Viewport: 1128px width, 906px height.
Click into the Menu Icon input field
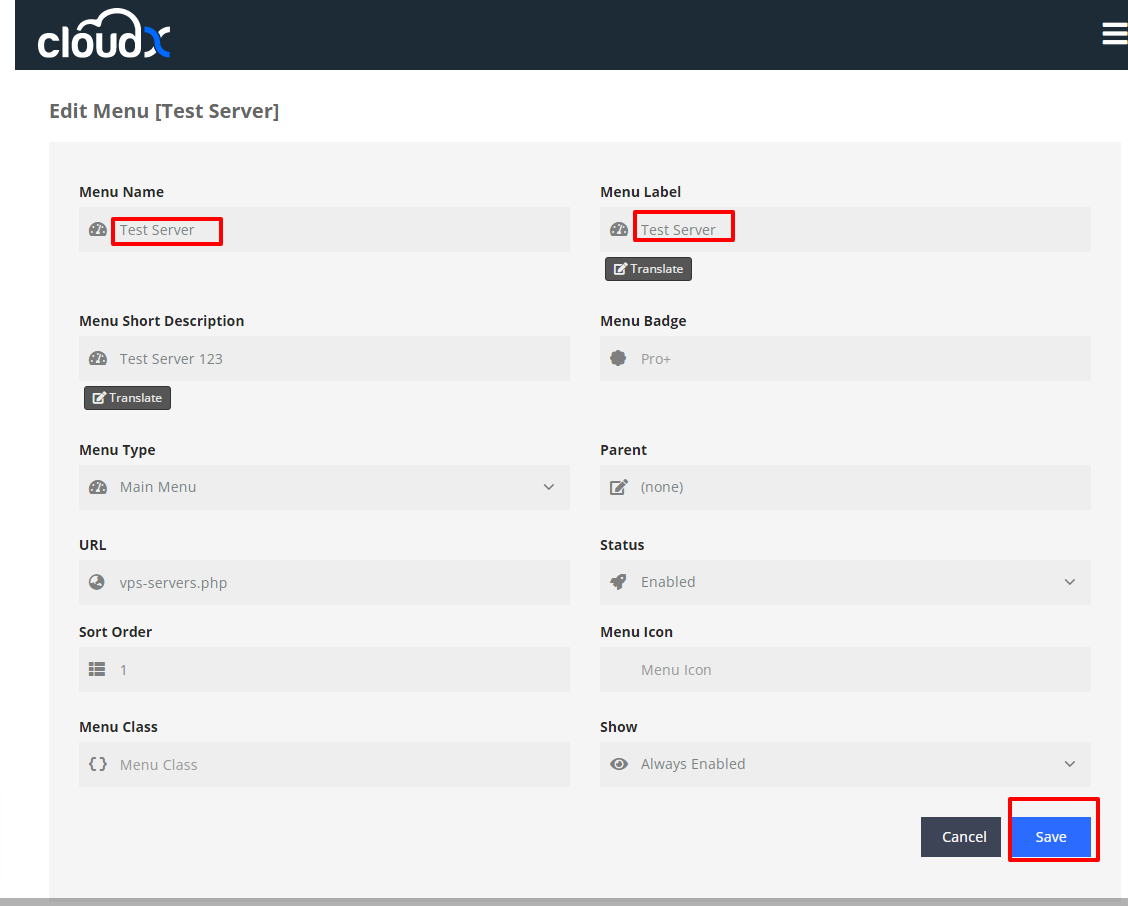860,670
